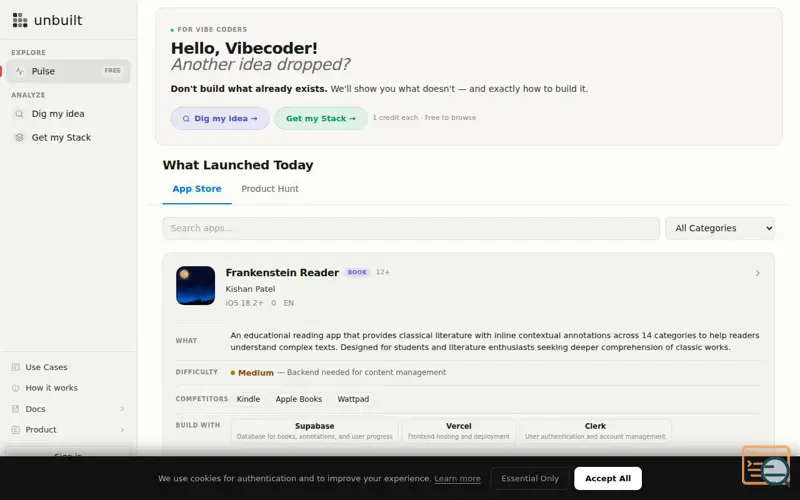Focus the Search apps input field
Screen dimensions: 800x500
tap(410, 228)
